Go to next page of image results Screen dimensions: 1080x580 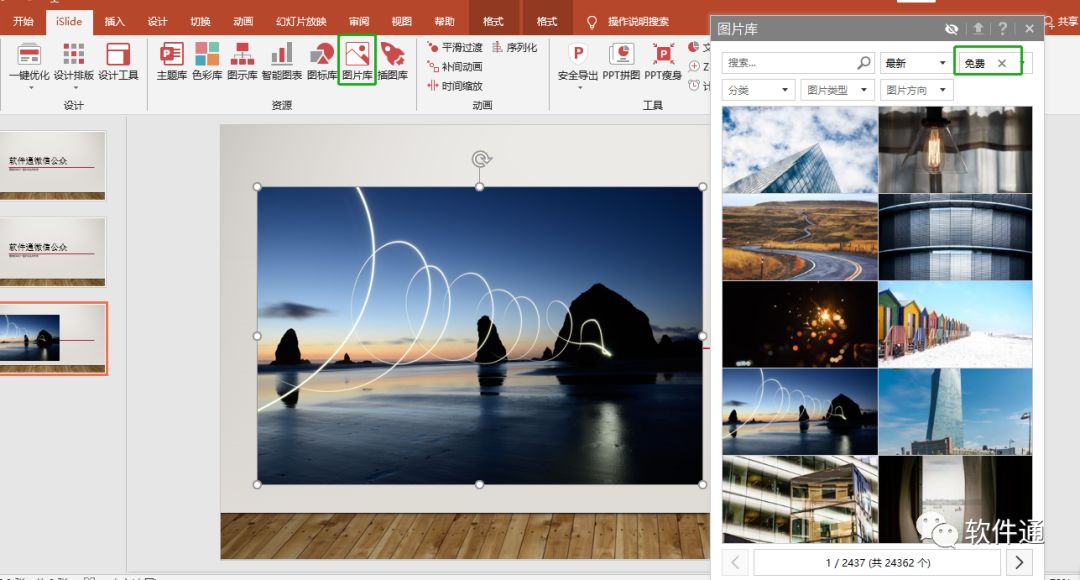coord(1019,562)
